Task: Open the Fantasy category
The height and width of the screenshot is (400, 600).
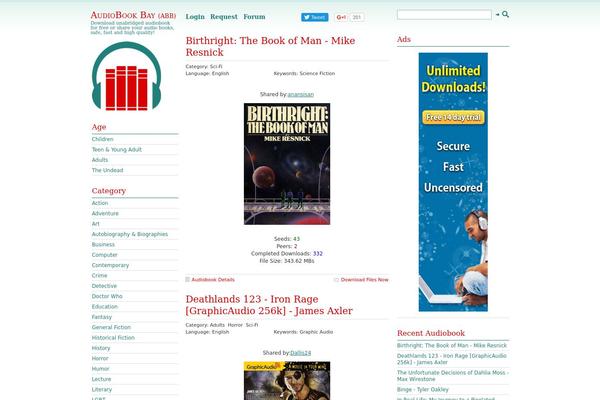Action: pos(102,317)
